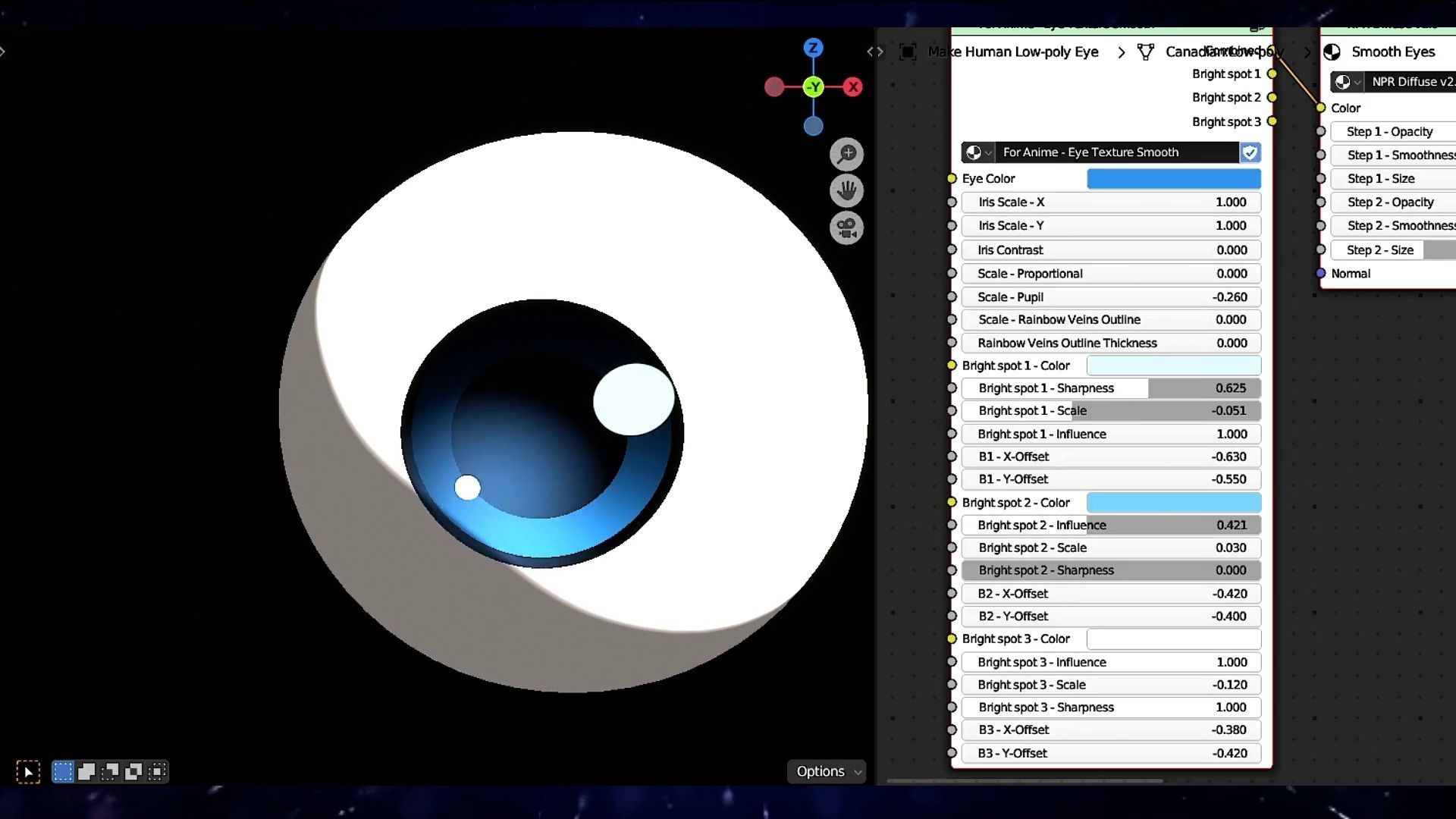This screenshot has height=819, width=1456.
Task: Click the Bright spot 3 - Sharpness field
Action: pos(1111,708)
